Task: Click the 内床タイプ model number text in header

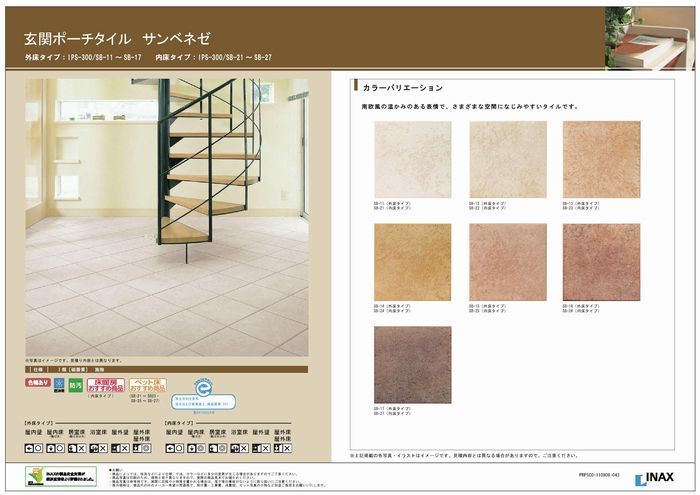Action: [x=213, y=58]
